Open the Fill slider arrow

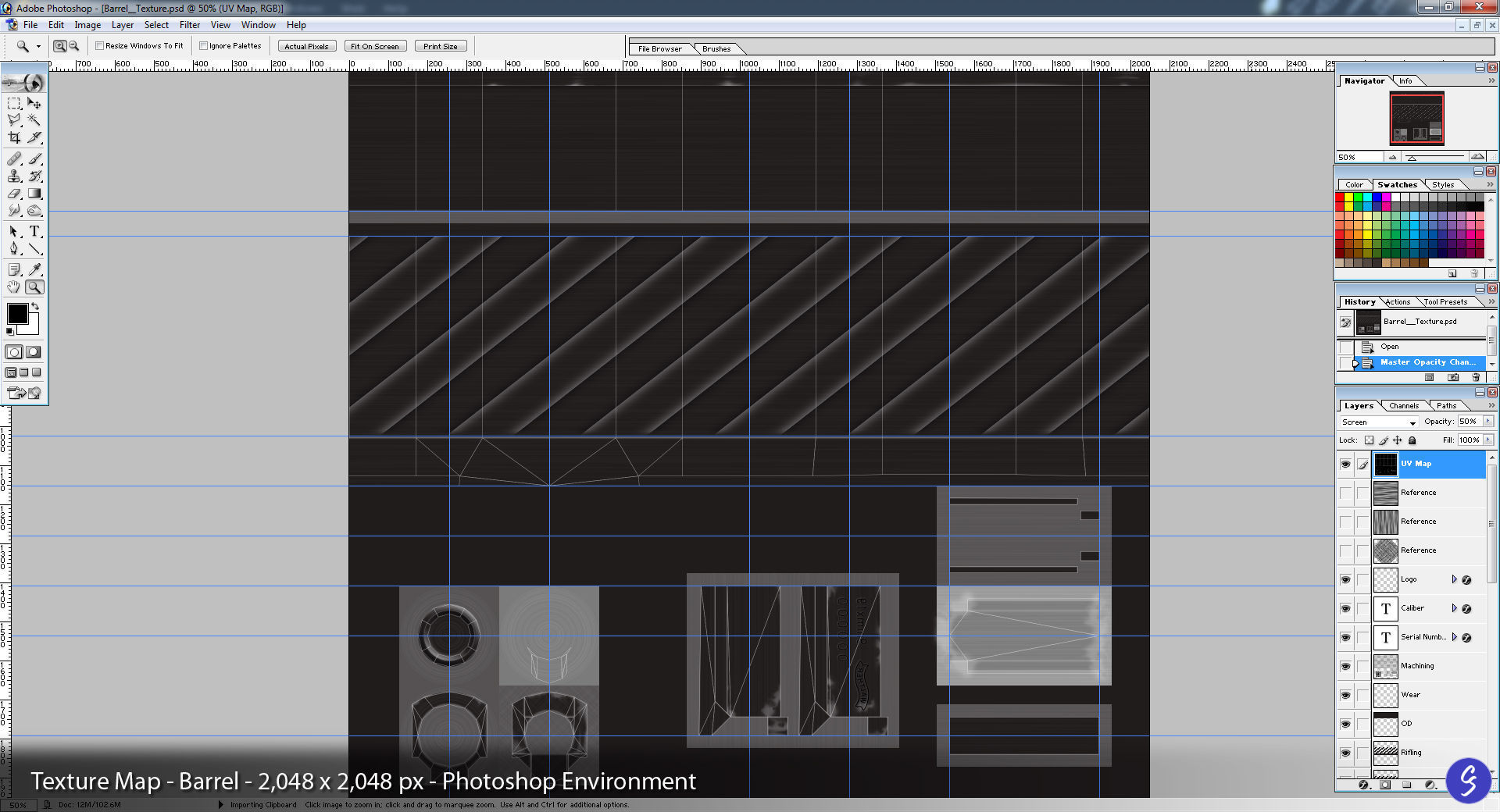tap(1487, 440)
